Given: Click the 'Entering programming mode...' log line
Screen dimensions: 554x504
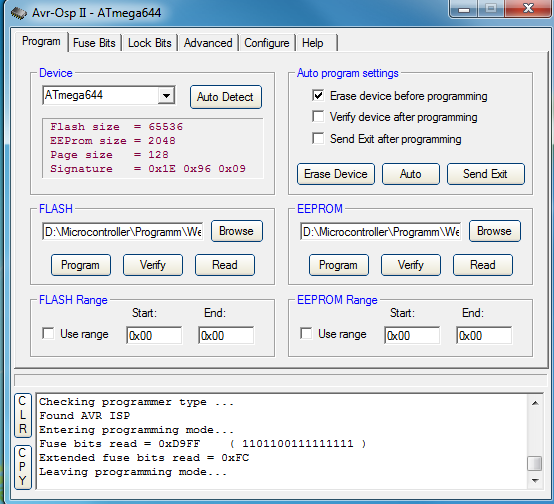Looking at the screenshot, I should point(136,430).
